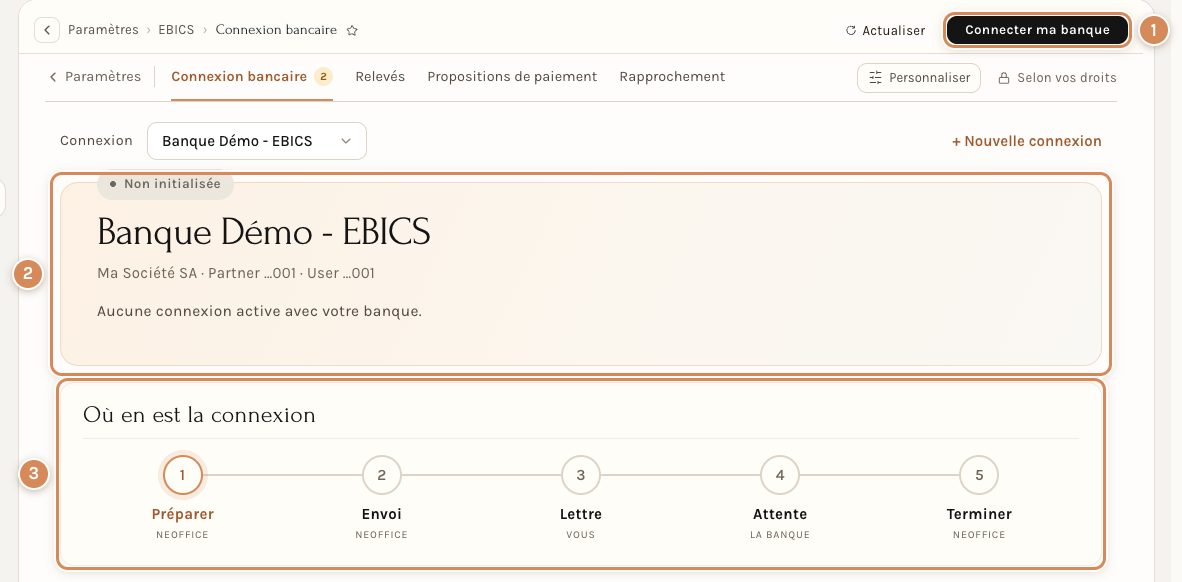Mark page as favorite with star icon

(352, 31)
